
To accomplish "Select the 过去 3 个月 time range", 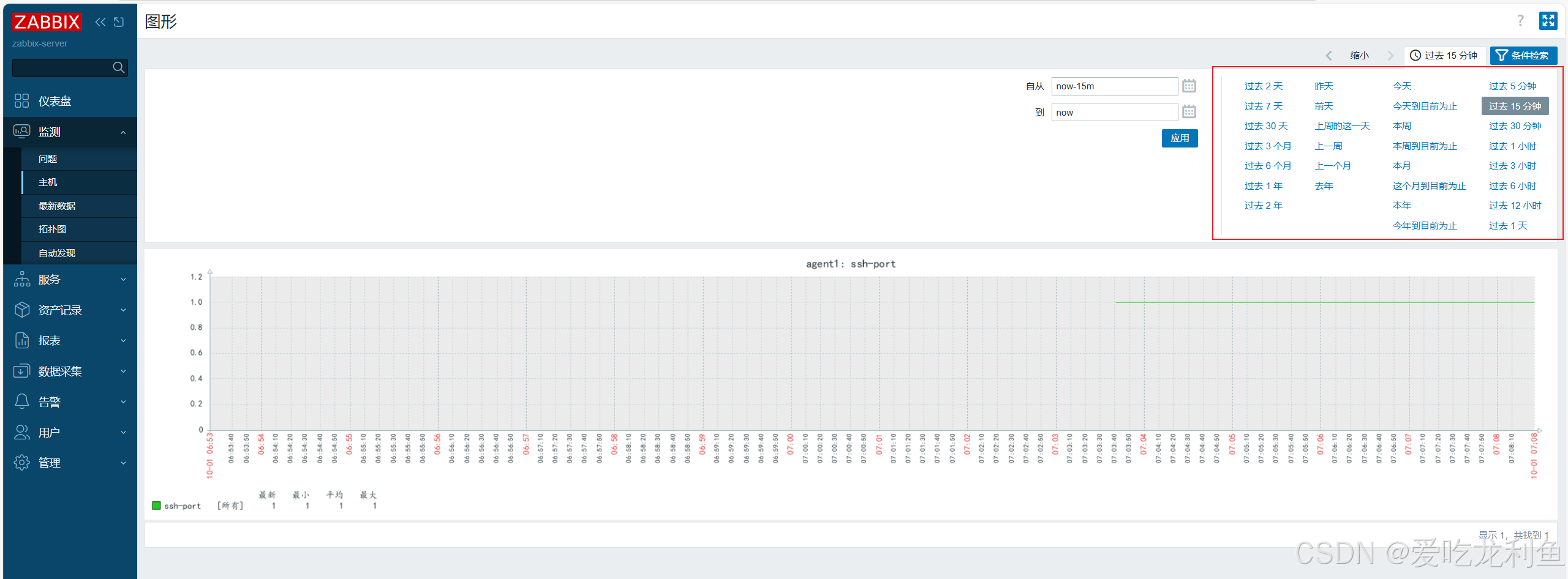I will (x=1267, y=146).
